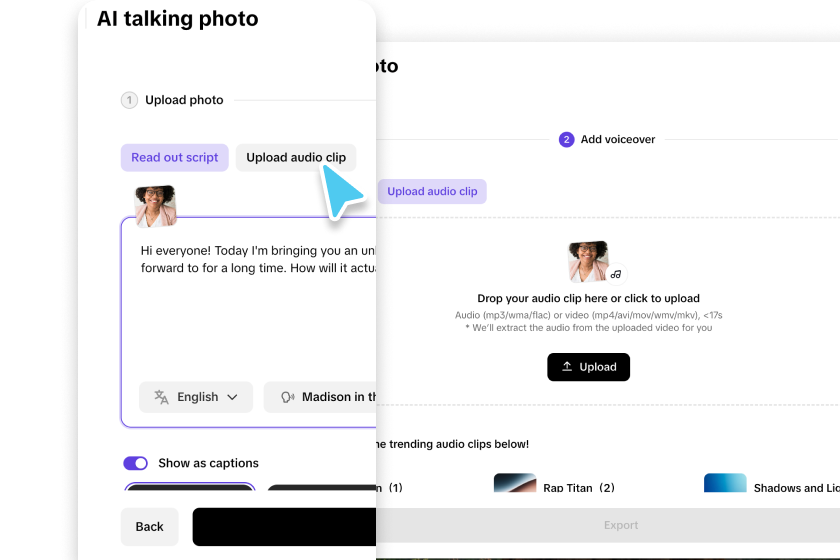Click the Export button
This screenshot has height=560, width=840.
click(620, 525)
